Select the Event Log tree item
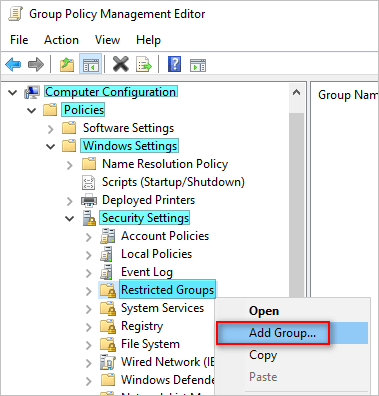379x396 pixels. click(147, 272)
